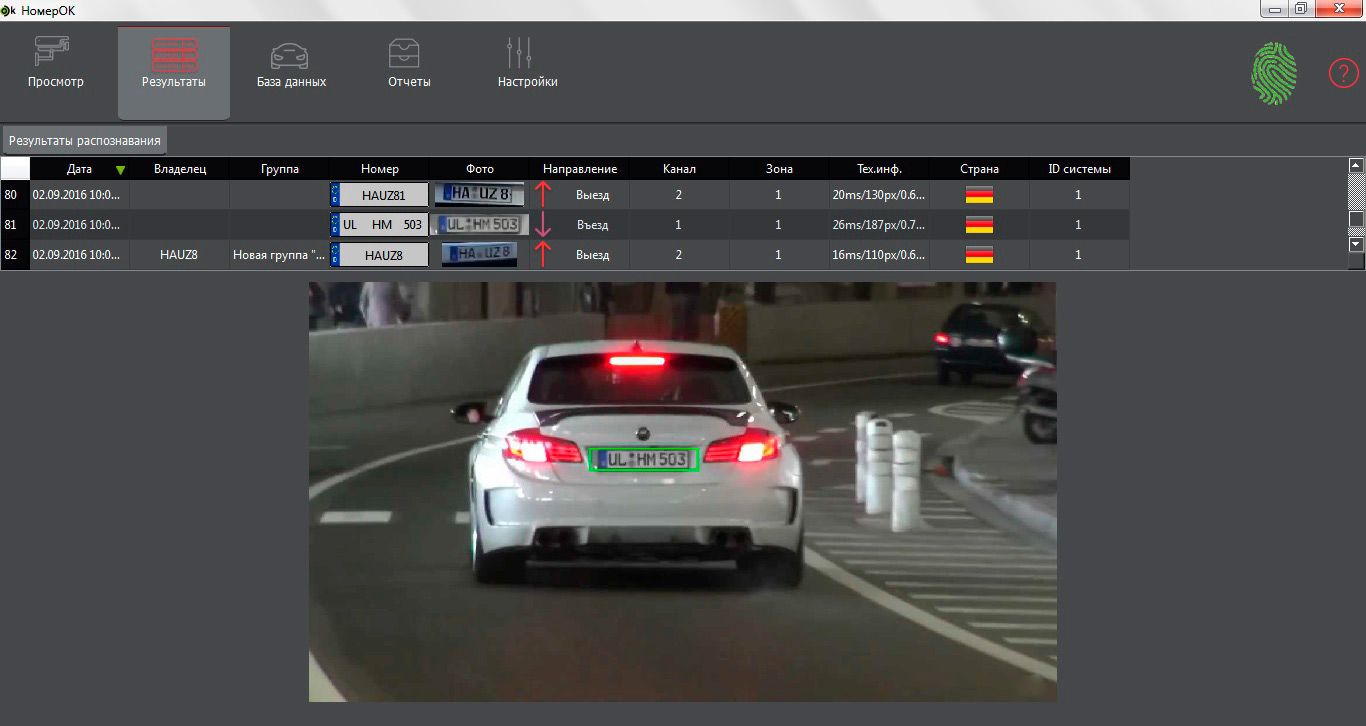Viewport: 1366px width, 726px height.
Task: Click the Страна column header
Action: 979,169
